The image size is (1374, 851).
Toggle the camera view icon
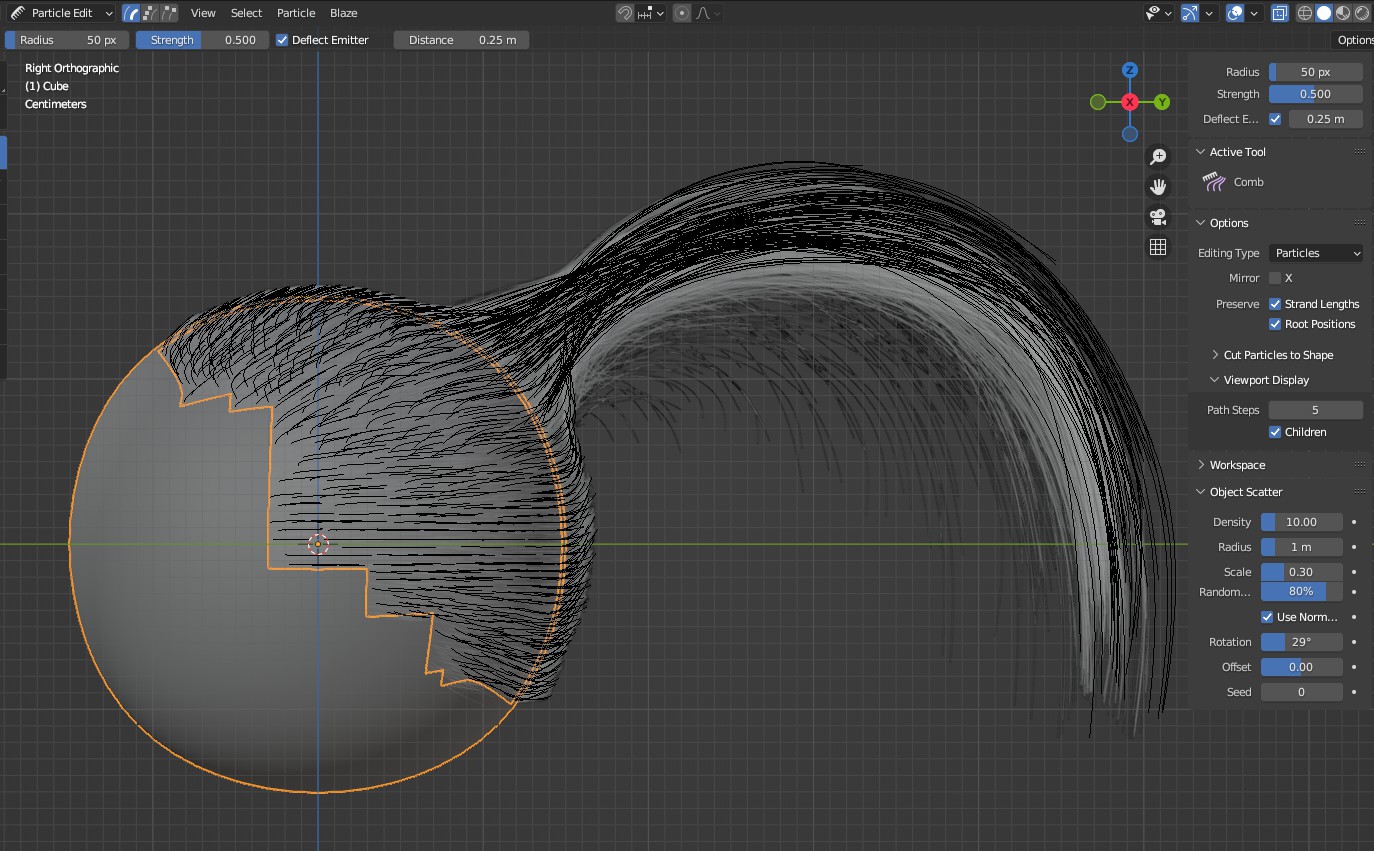point(1158,217)
